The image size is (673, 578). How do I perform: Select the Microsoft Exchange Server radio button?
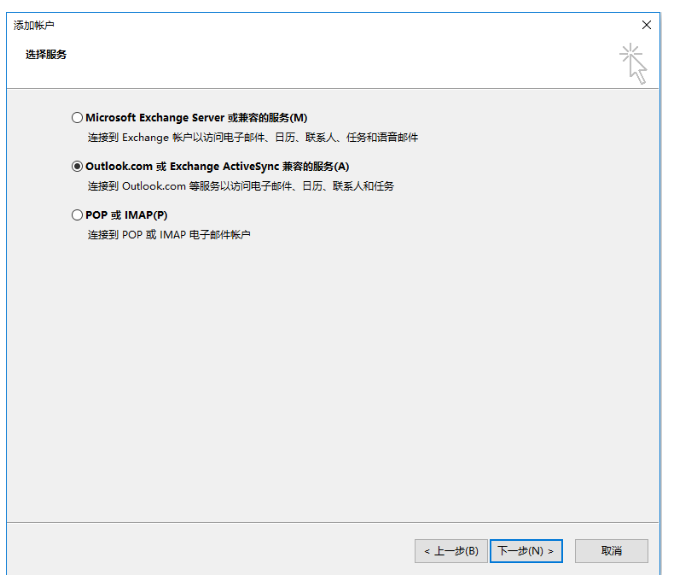point(78,118)
